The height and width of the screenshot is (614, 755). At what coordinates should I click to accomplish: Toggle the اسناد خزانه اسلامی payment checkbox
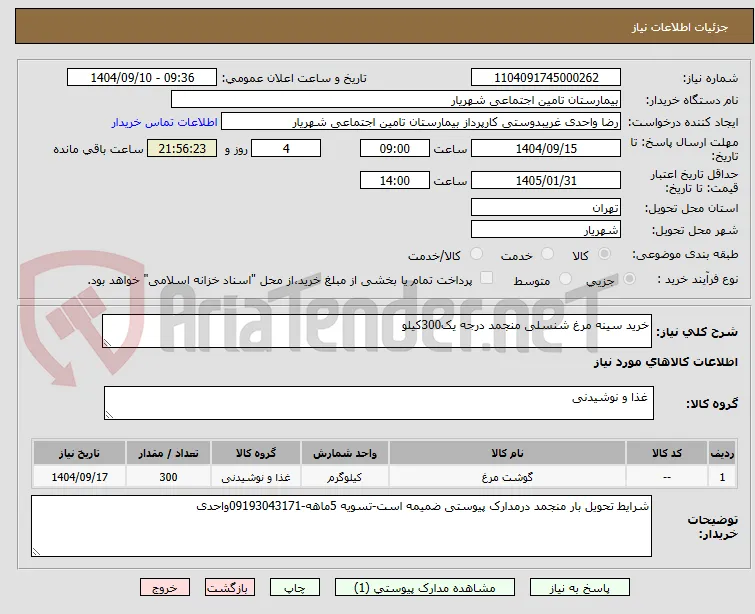coord(487,278)
